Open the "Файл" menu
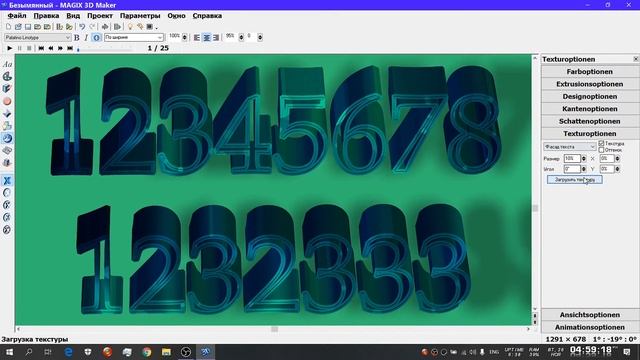 [x=17, y=16]
